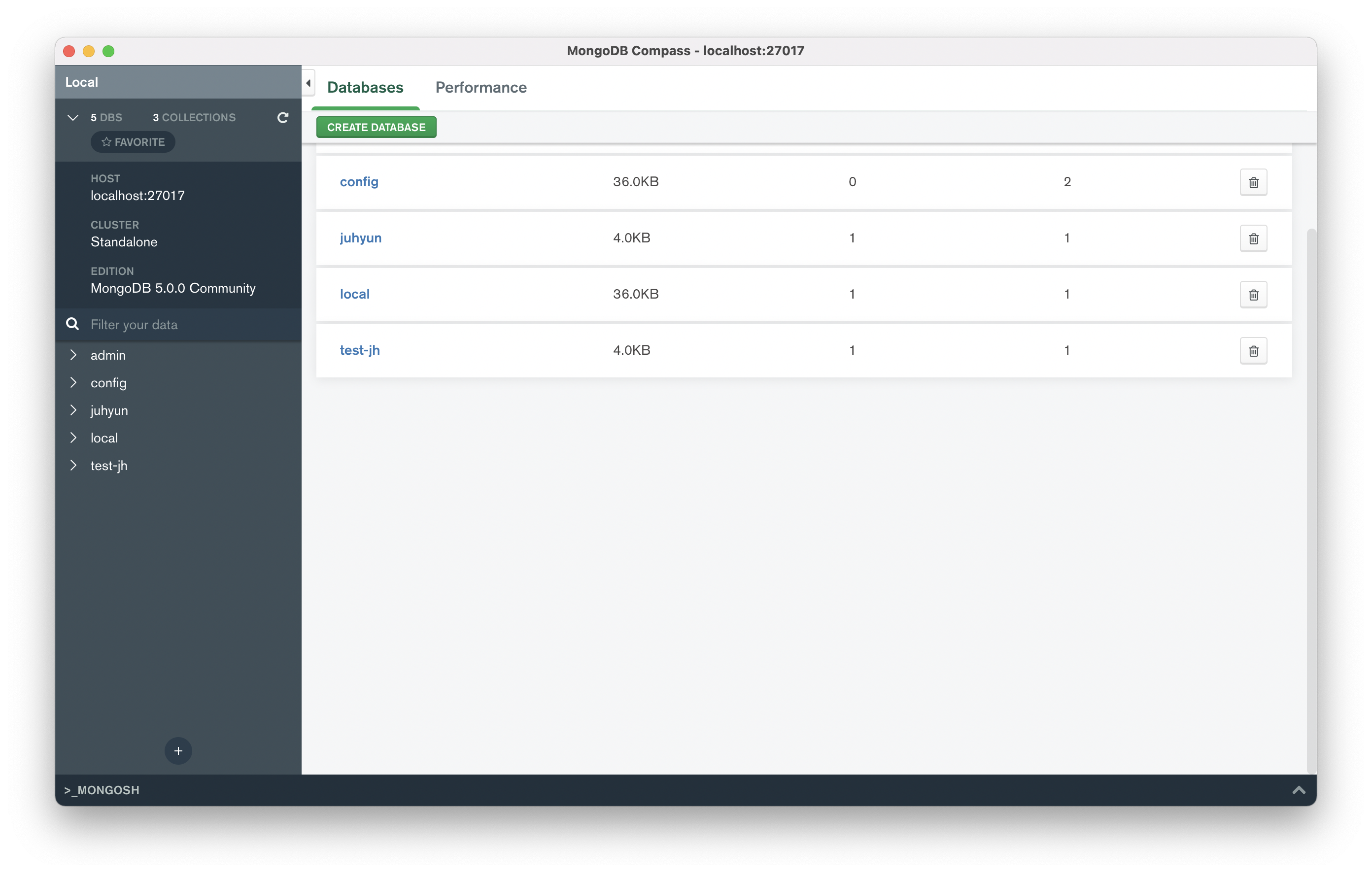Select local in the sidebar list
Viewport: 1372px width, 879px height.
click(104, 438)
